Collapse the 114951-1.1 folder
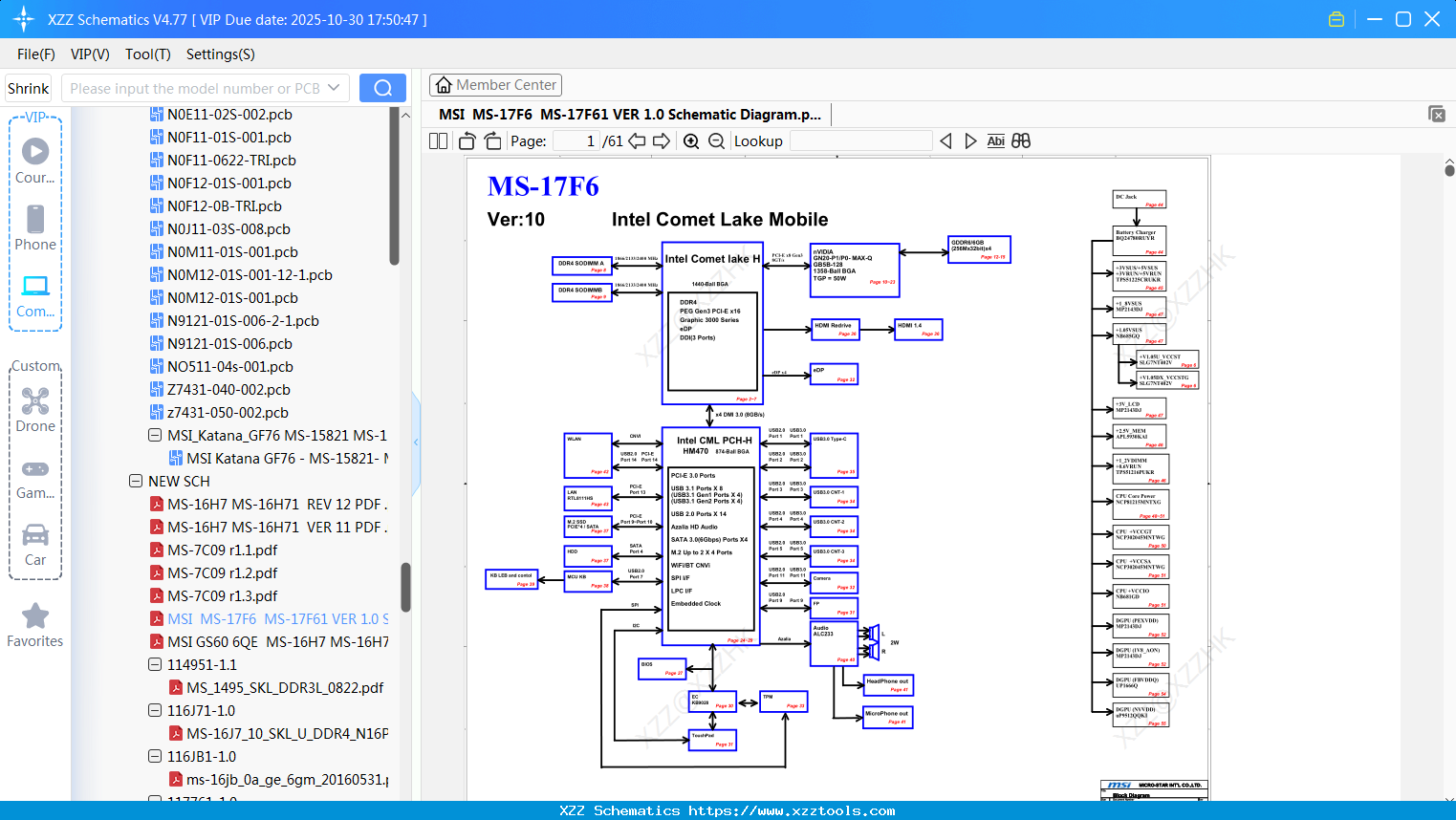 click(155, 665)
